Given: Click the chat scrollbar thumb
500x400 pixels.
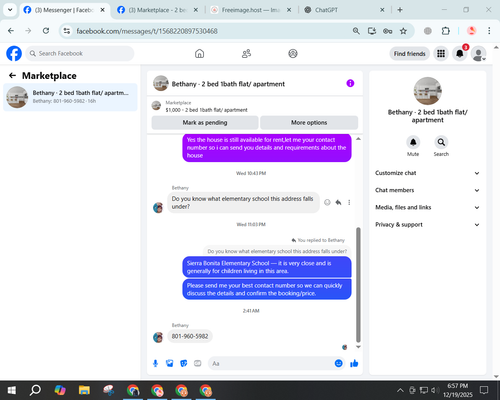Looking at the screenshot, I should coord(358,285).
